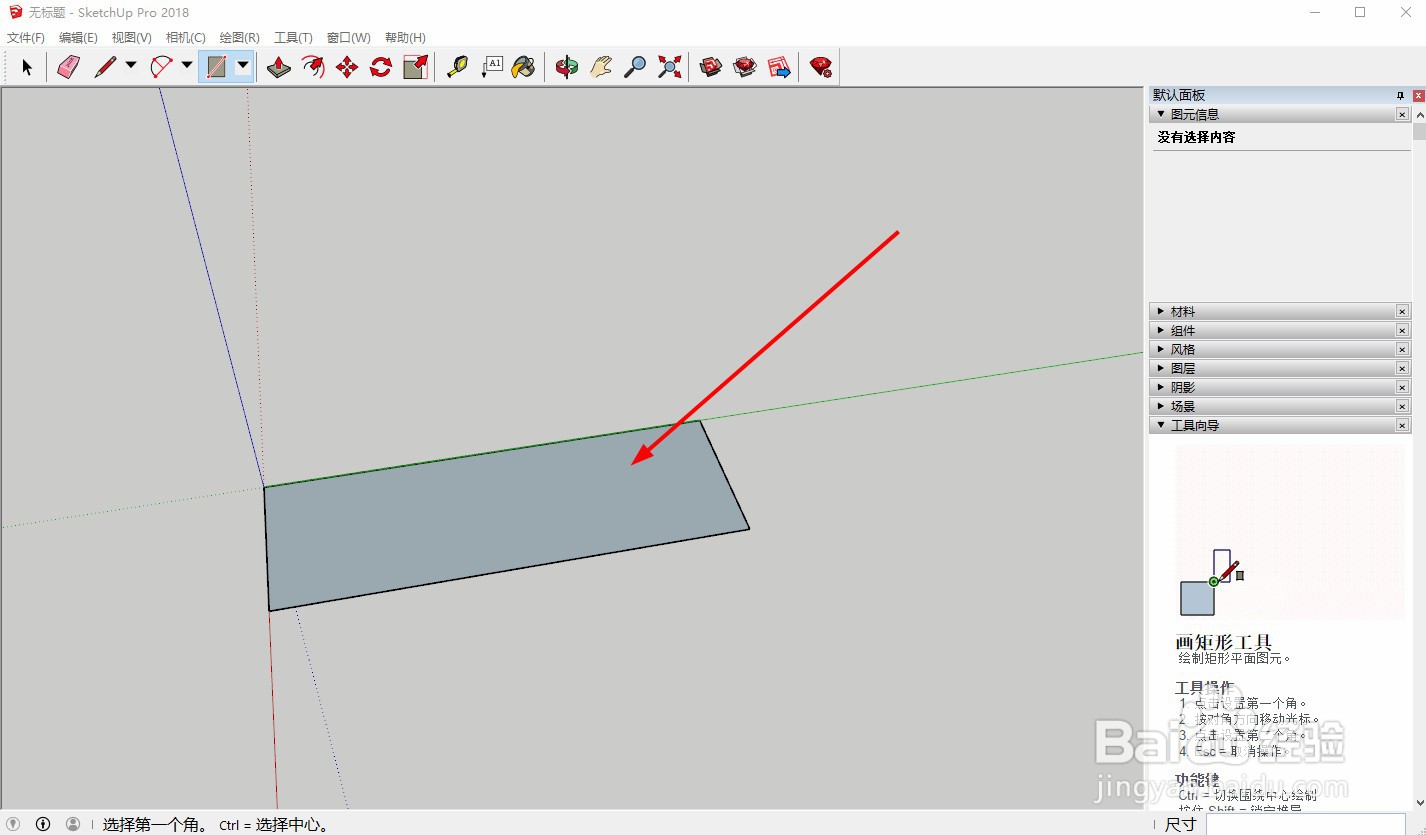
Task: Click the credits info status bar icon
Action: [x=43, y=824]
